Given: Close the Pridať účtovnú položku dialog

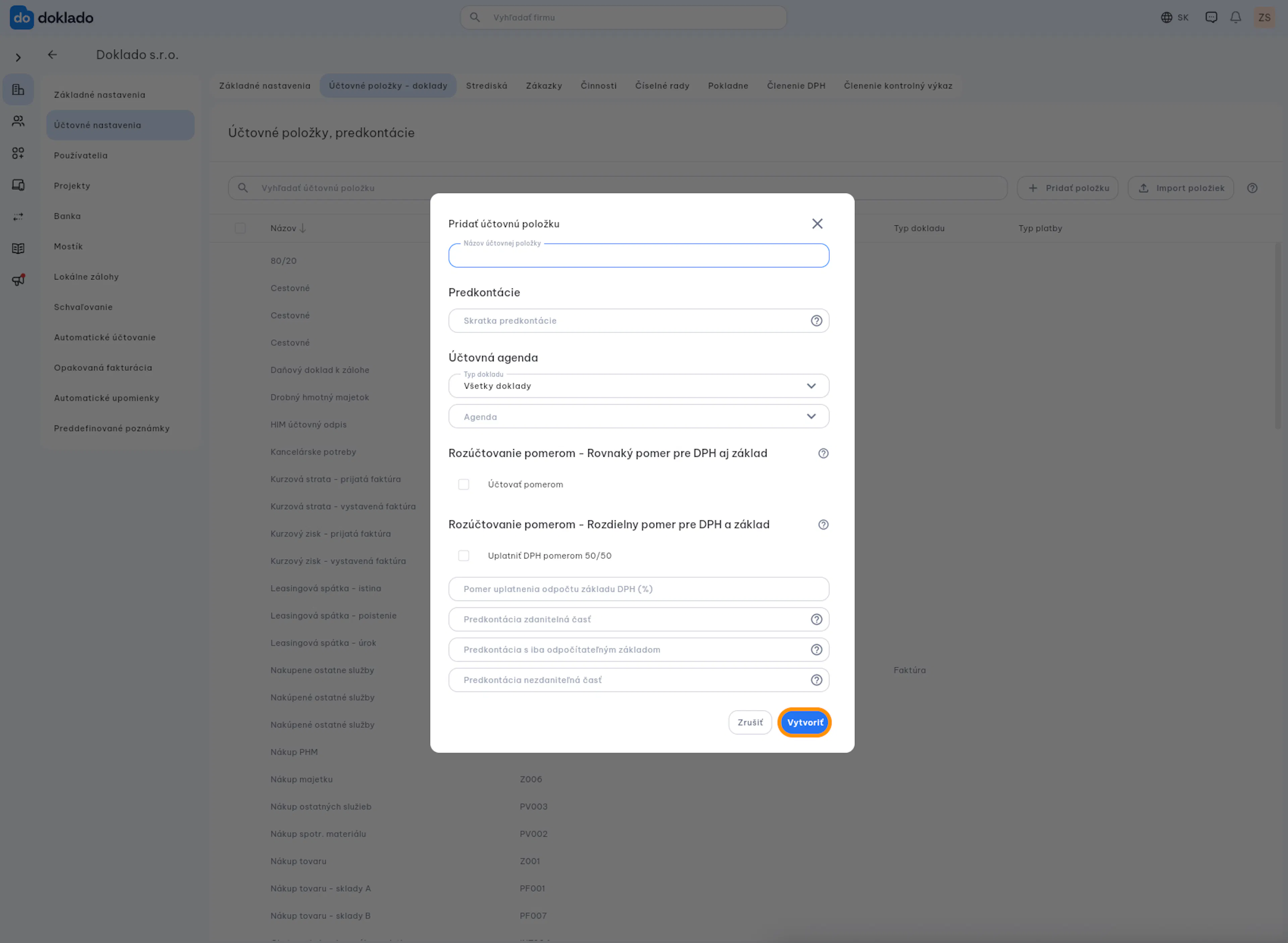Looking at the screenshot, I should [817, 224].
